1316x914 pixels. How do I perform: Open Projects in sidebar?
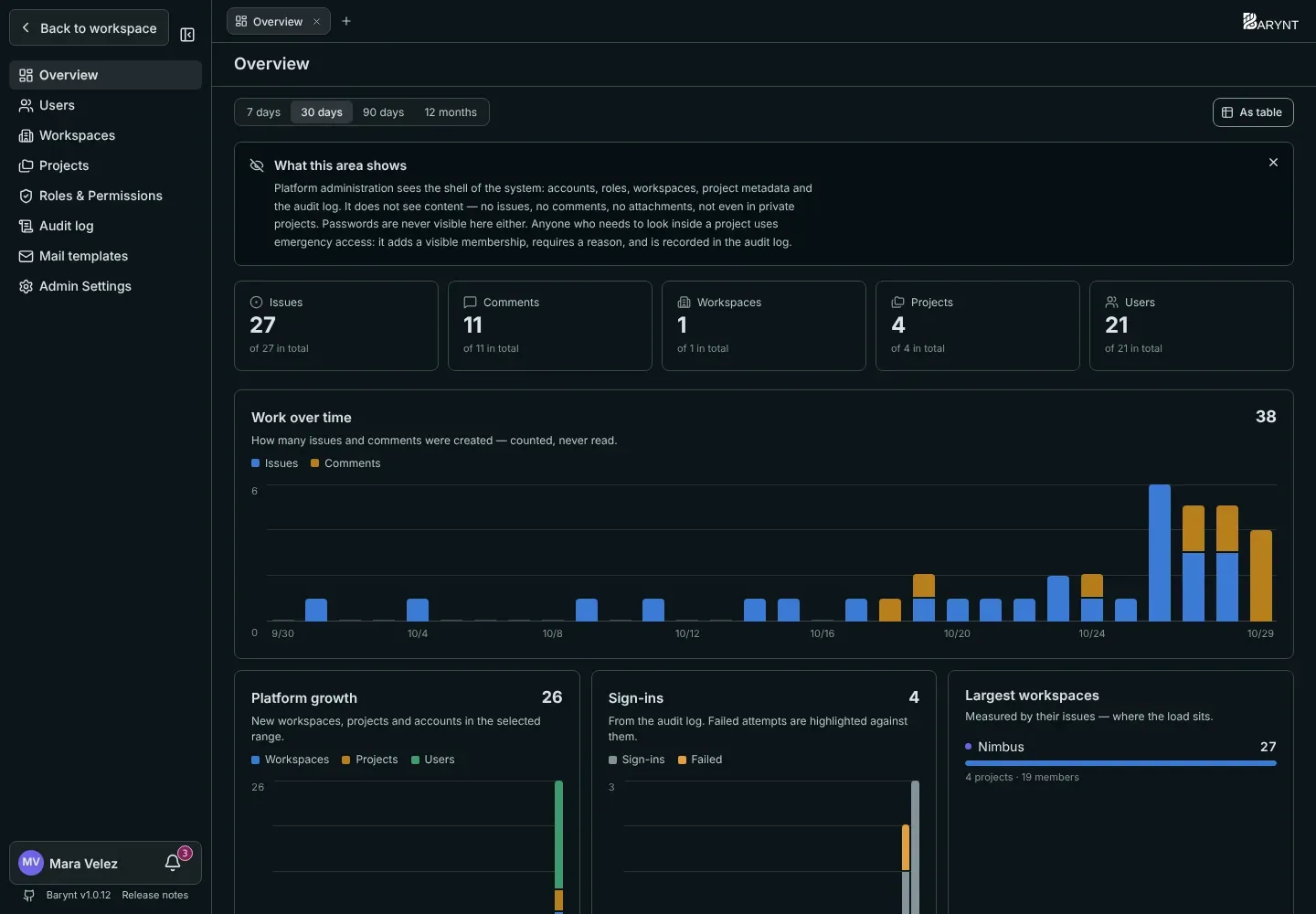(105, 165)
